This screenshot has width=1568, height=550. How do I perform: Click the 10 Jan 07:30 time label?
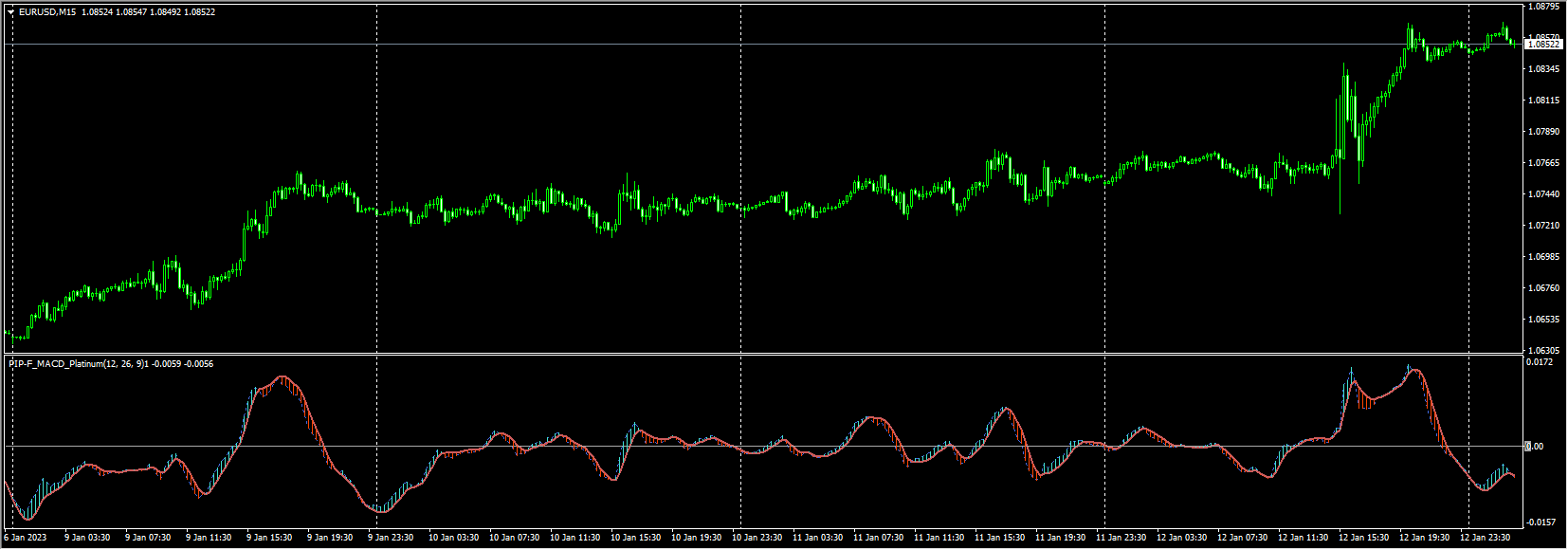[514, 538]
